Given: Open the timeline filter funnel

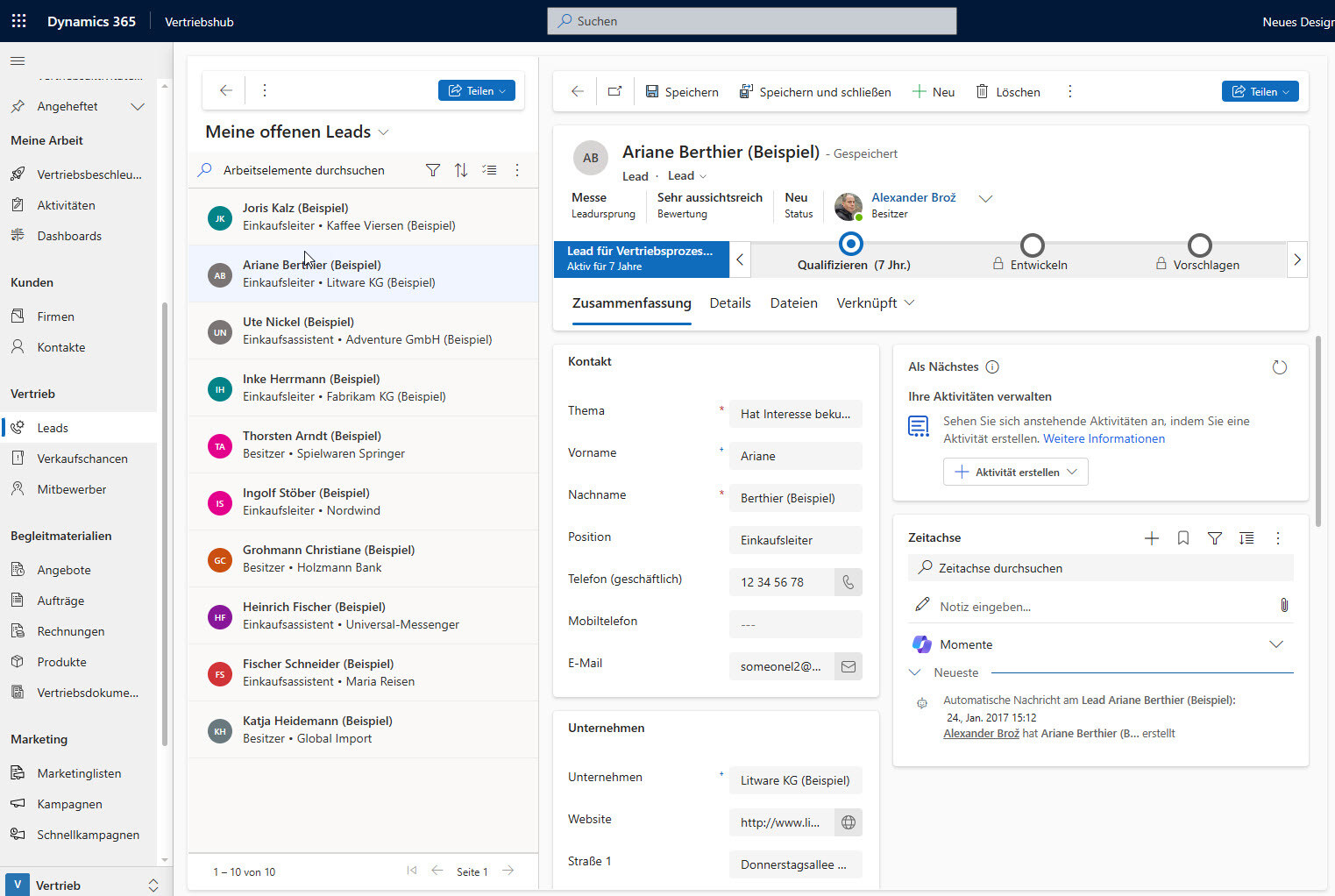Looking at the screenshot, I should click(x=1215, y=538).
